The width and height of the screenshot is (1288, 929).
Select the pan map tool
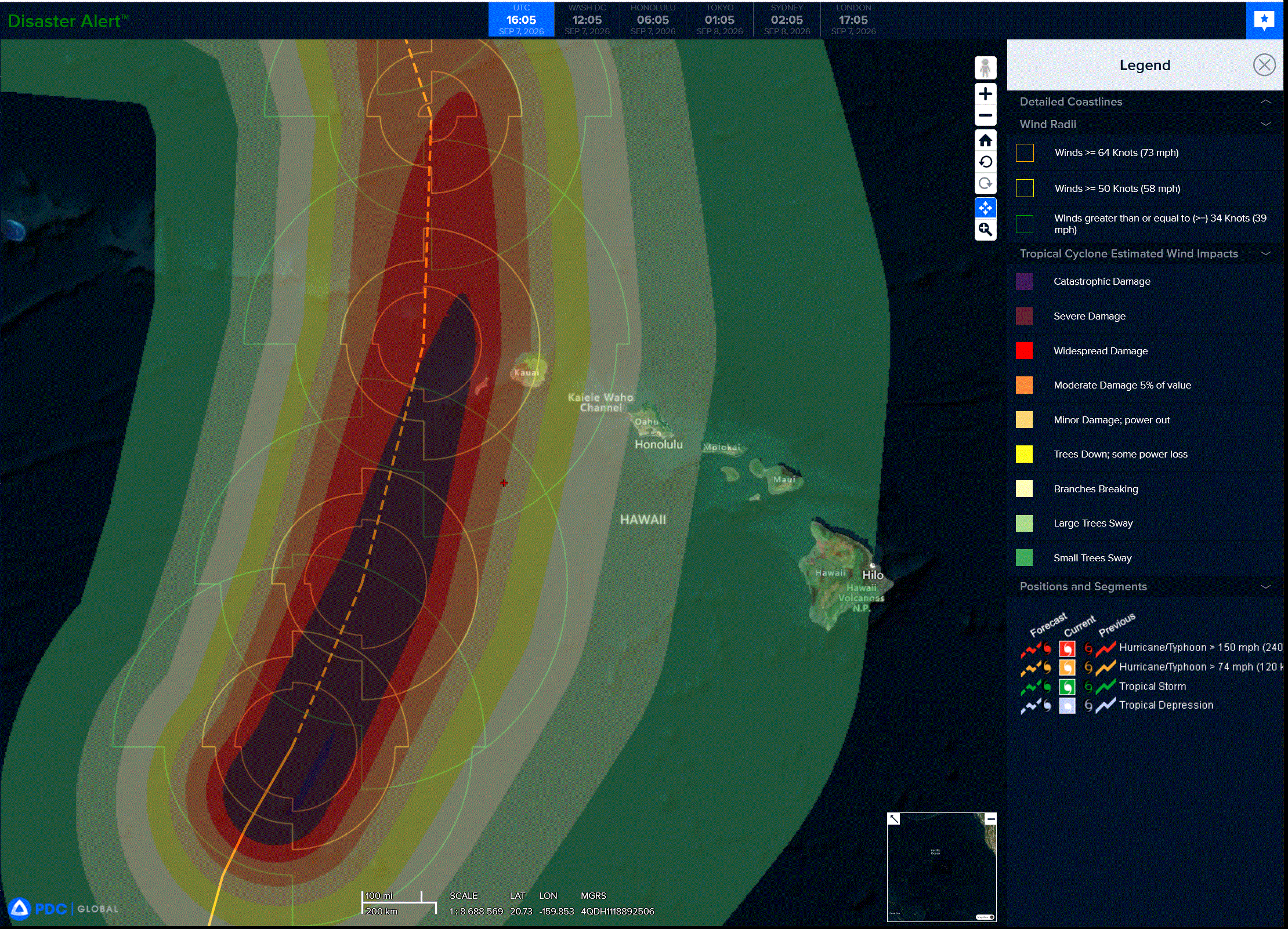click(985, 208)
